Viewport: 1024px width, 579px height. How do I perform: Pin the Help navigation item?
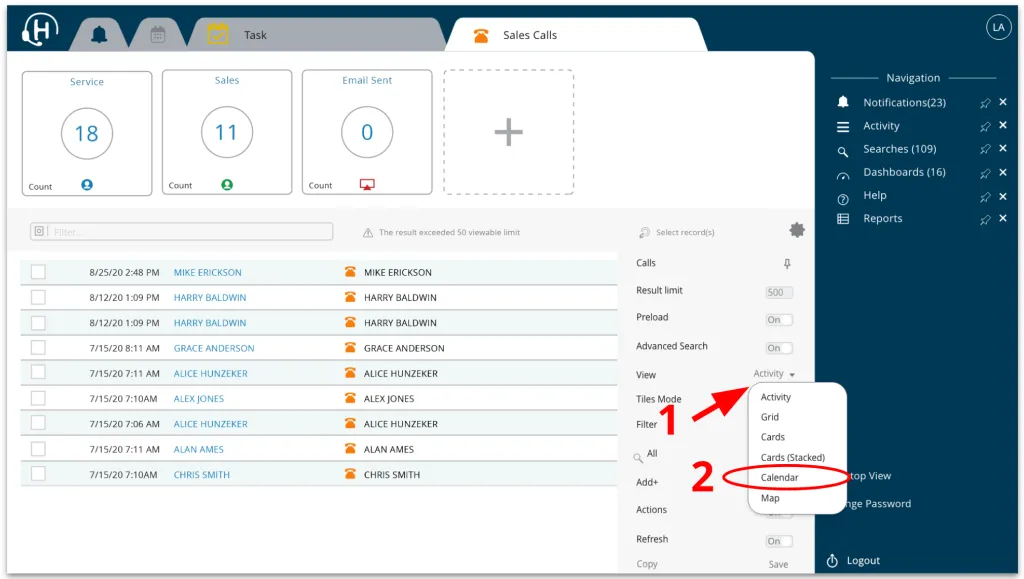click(x=985, y=196)
